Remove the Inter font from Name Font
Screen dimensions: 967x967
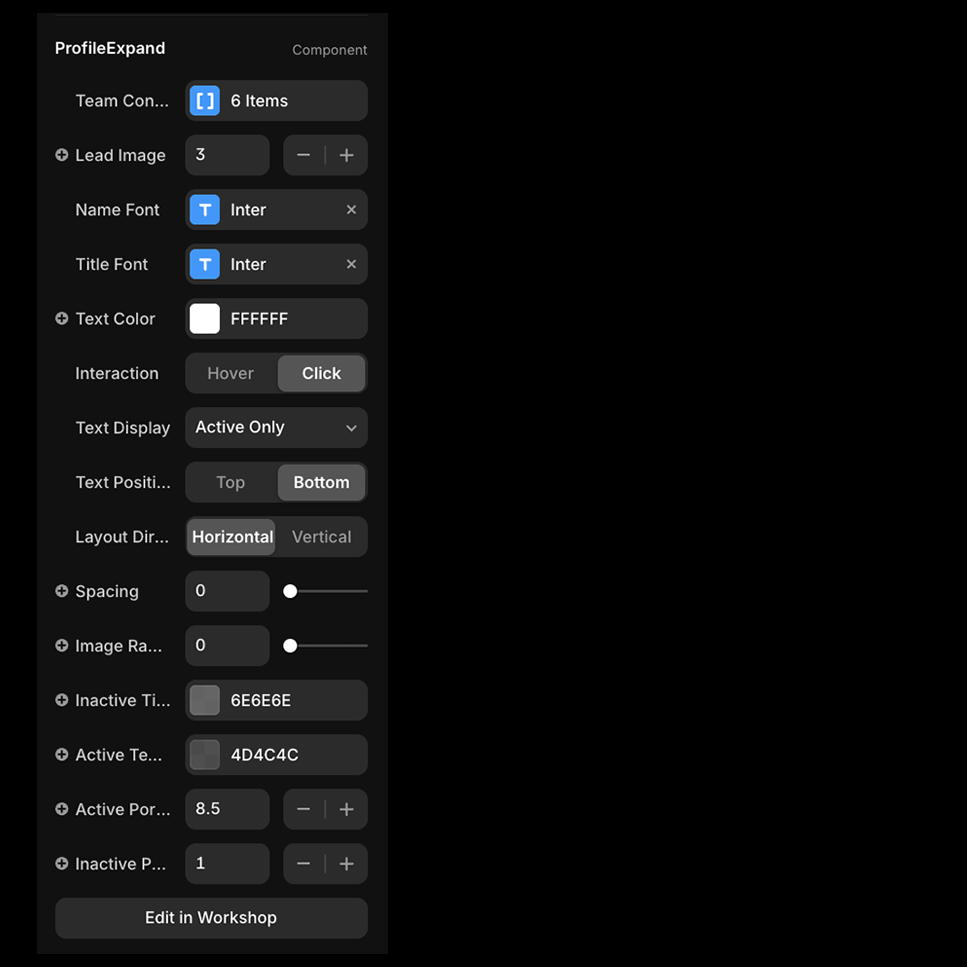(351, 210)
